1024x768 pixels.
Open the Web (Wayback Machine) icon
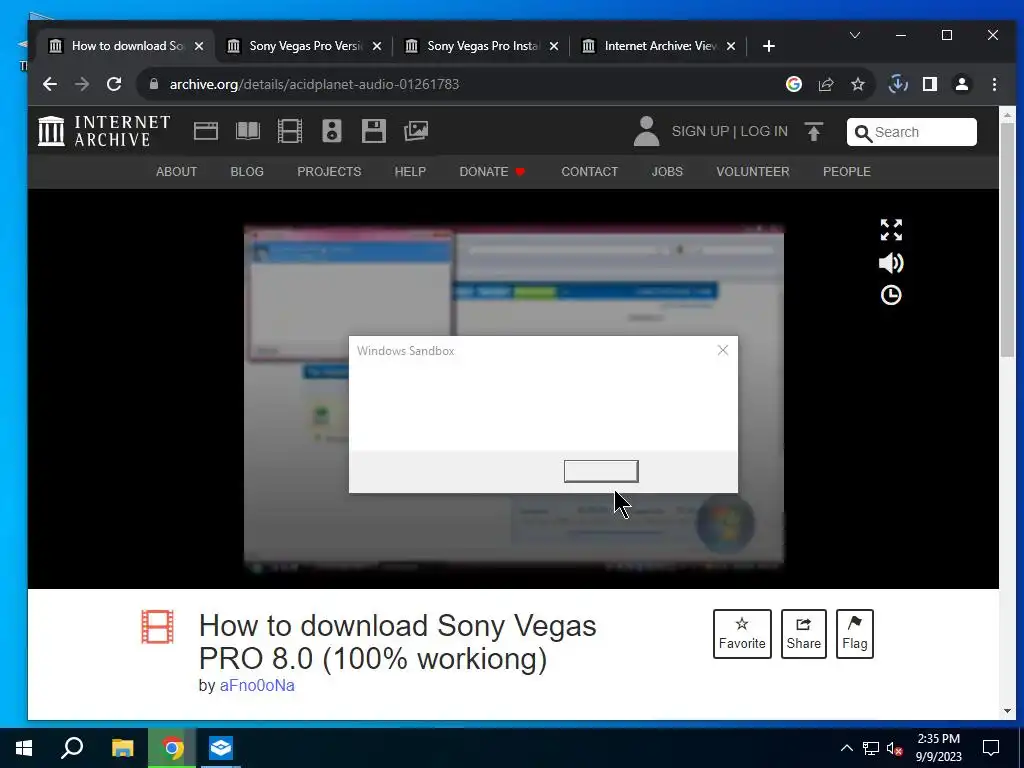206,131
